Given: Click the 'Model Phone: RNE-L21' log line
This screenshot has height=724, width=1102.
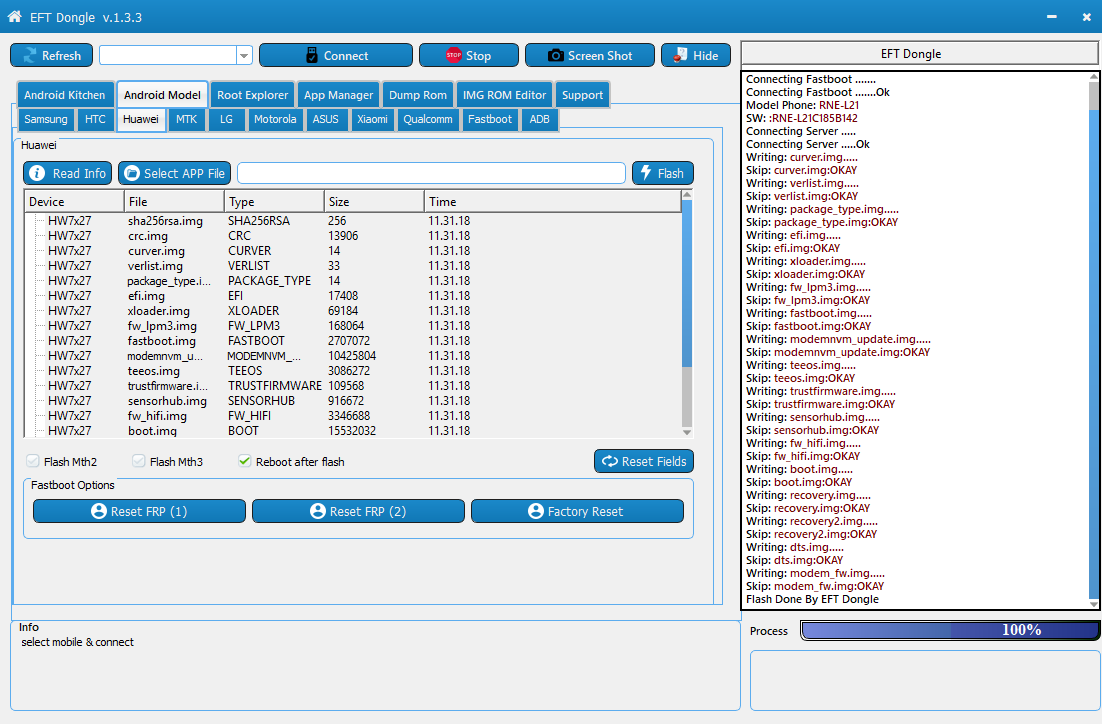Looking at the screenshot, I should coord(803,105).
